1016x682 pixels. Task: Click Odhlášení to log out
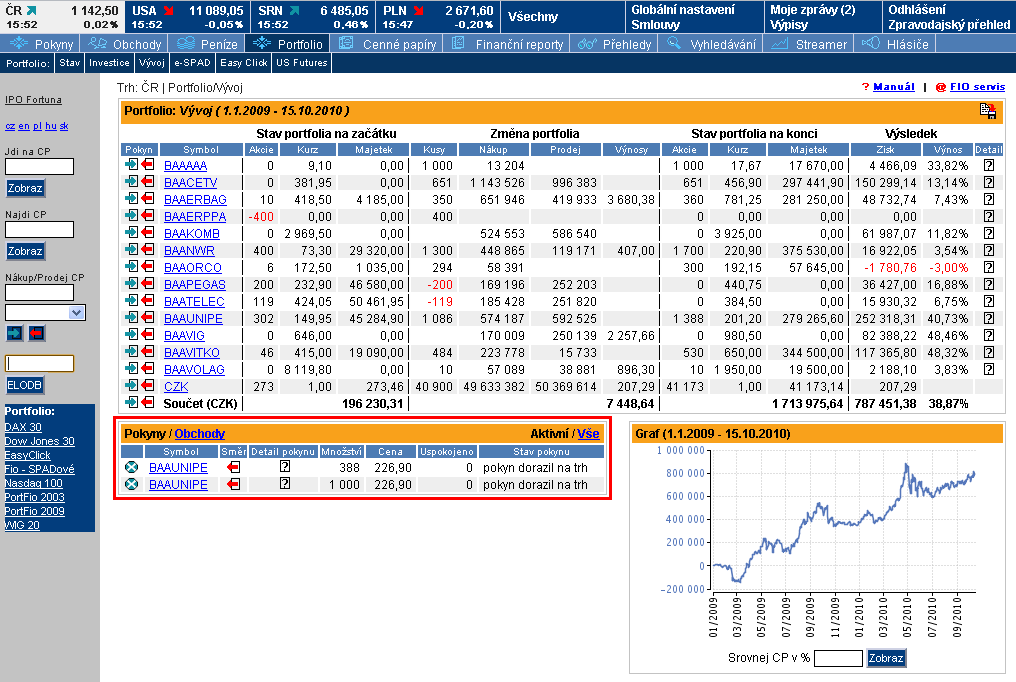click(x=917, y=10)
